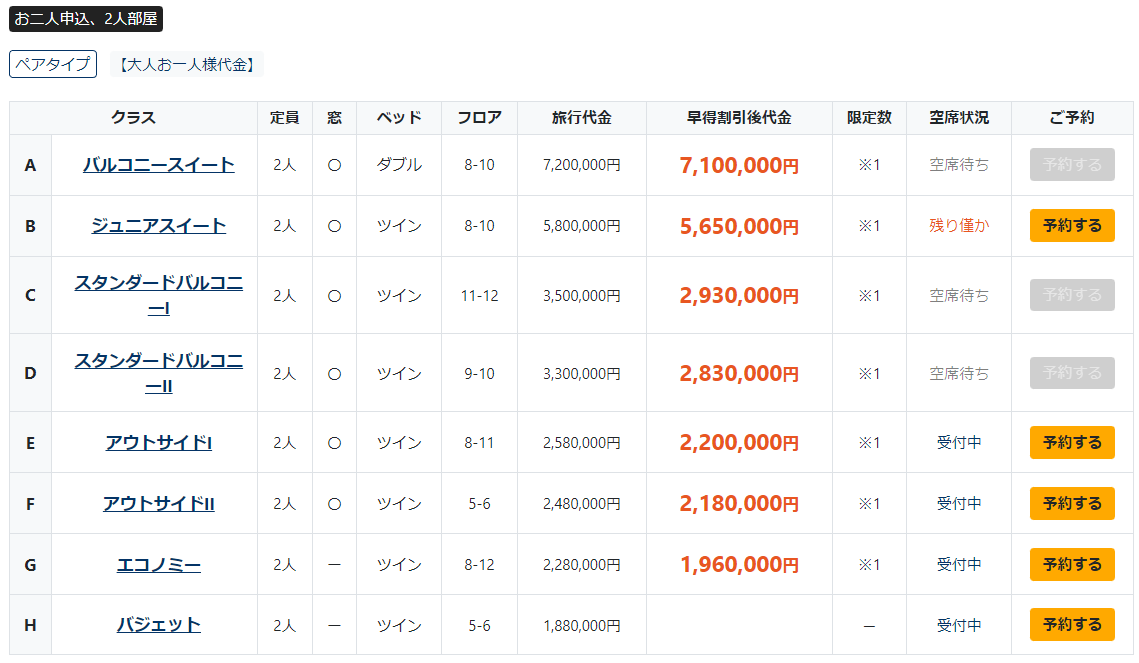1139x663 pixels.
Task: Click disabled 予約する for スタンダードバルコニーI
Action: 1072,295
